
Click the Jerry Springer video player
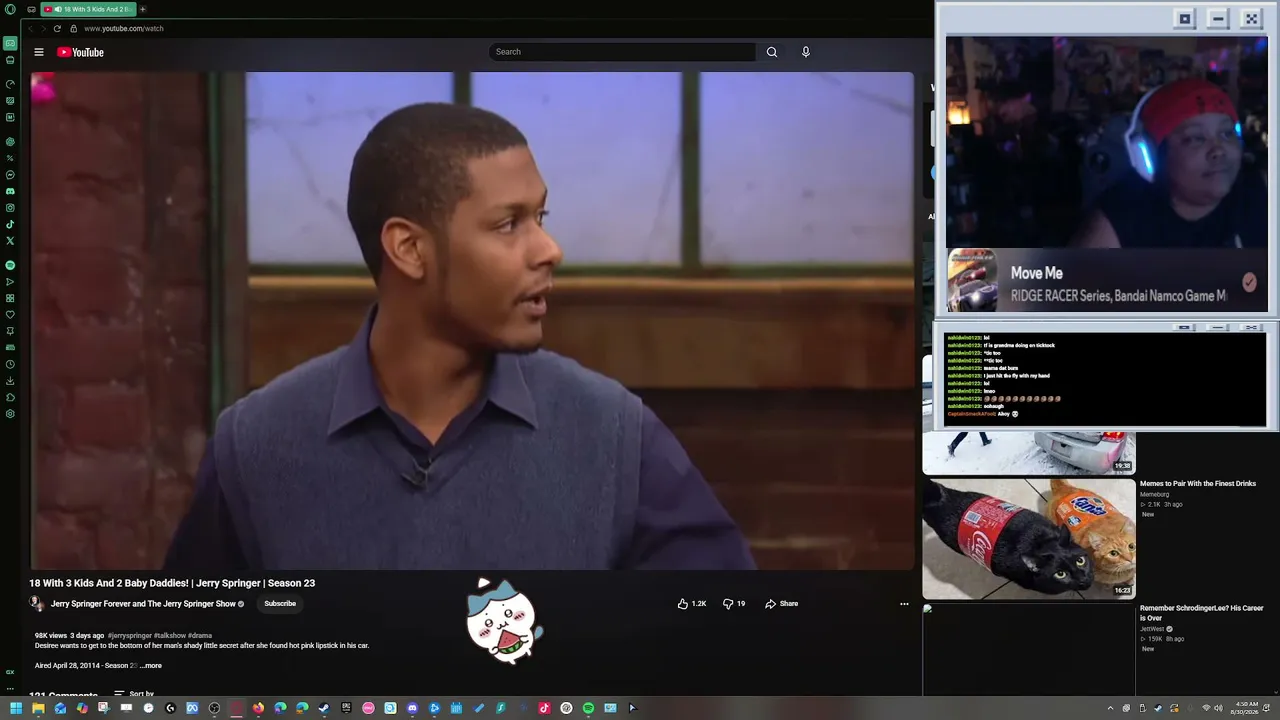pyautogui.click(x=472, y=320)
